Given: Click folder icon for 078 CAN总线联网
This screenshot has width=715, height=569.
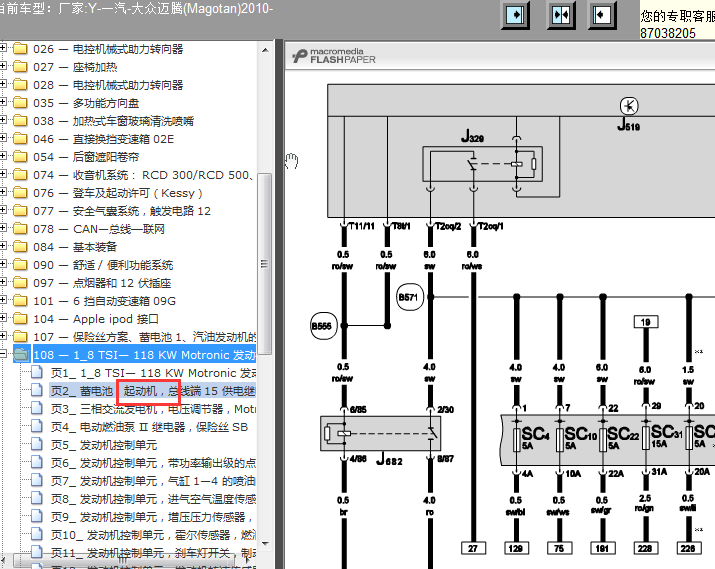Looking at the screenshot, I should click(20, 229).
